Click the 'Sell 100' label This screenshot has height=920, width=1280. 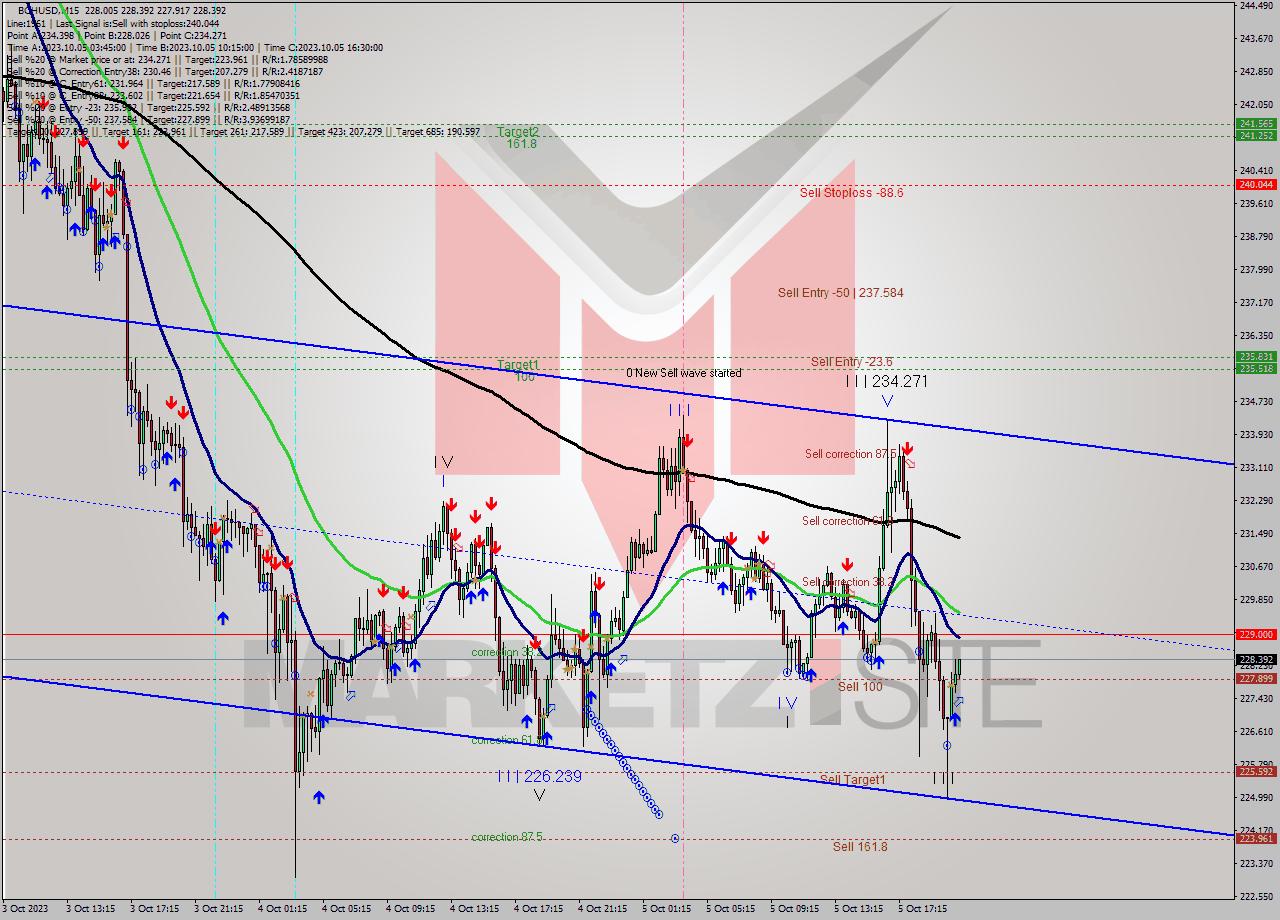(860, 686)
